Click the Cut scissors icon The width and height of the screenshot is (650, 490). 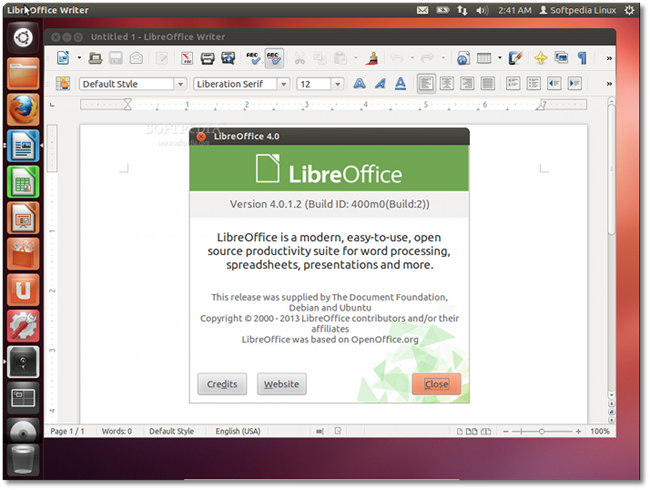[x=299, y=58]
